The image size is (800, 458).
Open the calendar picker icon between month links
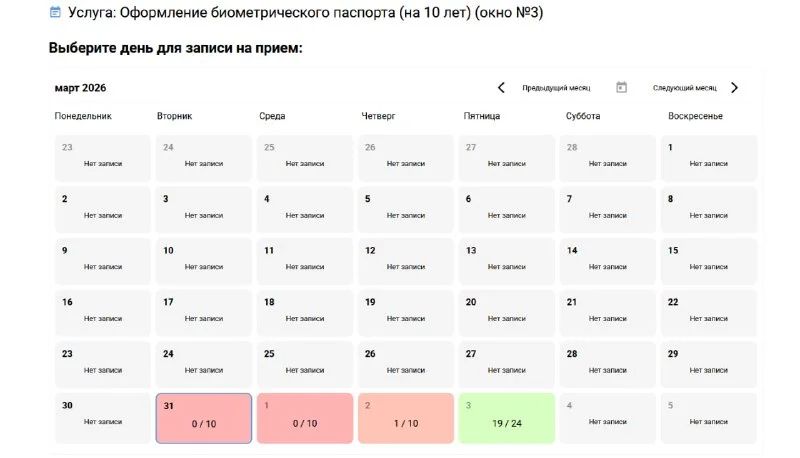click(x=621, y=87)
